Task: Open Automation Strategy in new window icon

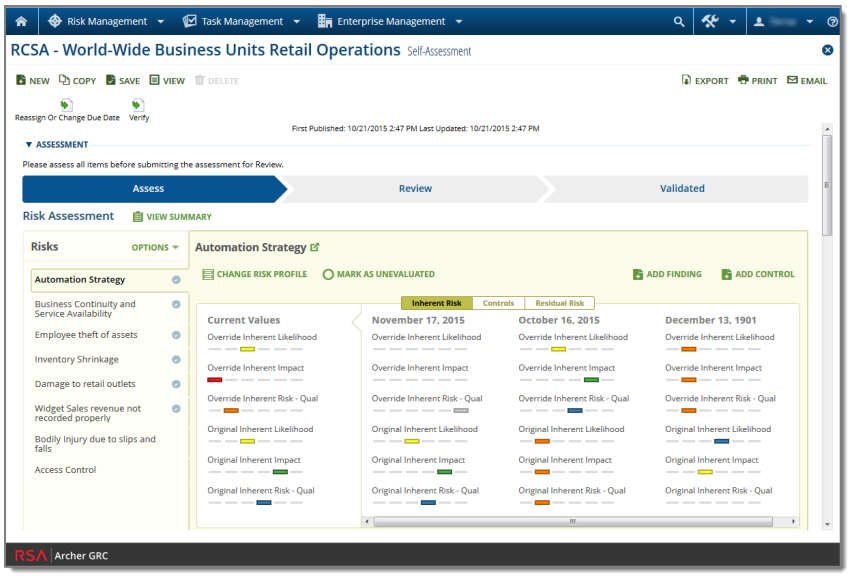Action: (x=315, y=247)
